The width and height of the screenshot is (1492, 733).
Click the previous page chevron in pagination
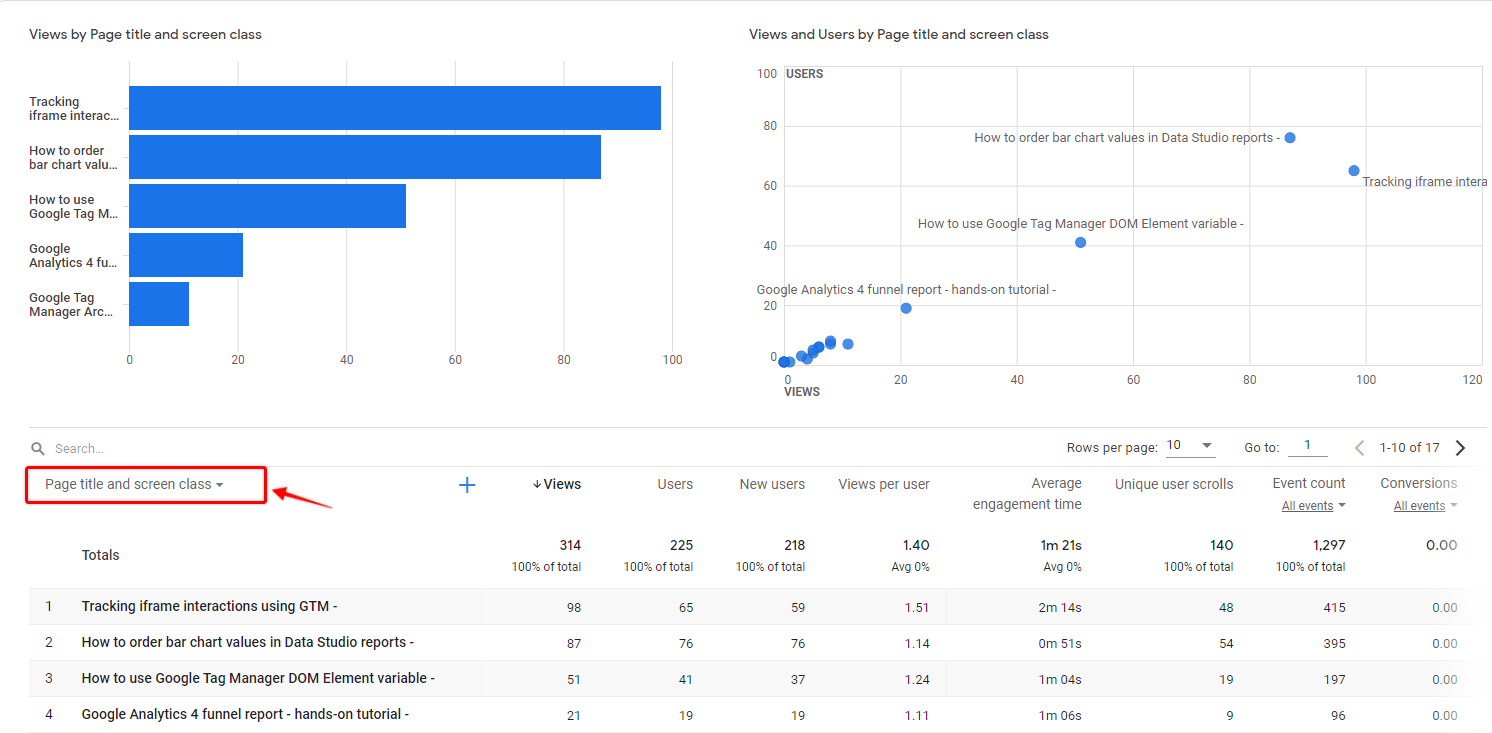1359,447
